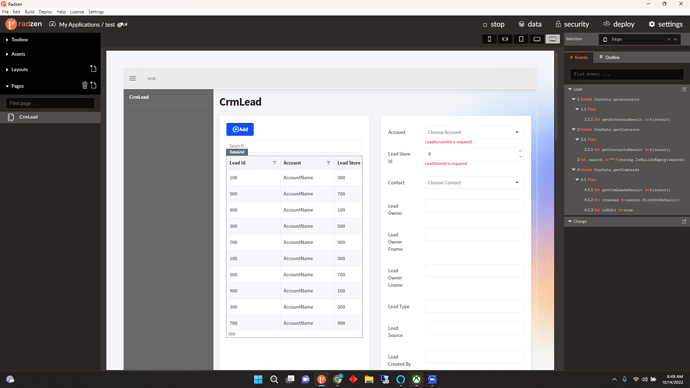Open the Edit menu
The image size is (690, 388).
[16, 12]
